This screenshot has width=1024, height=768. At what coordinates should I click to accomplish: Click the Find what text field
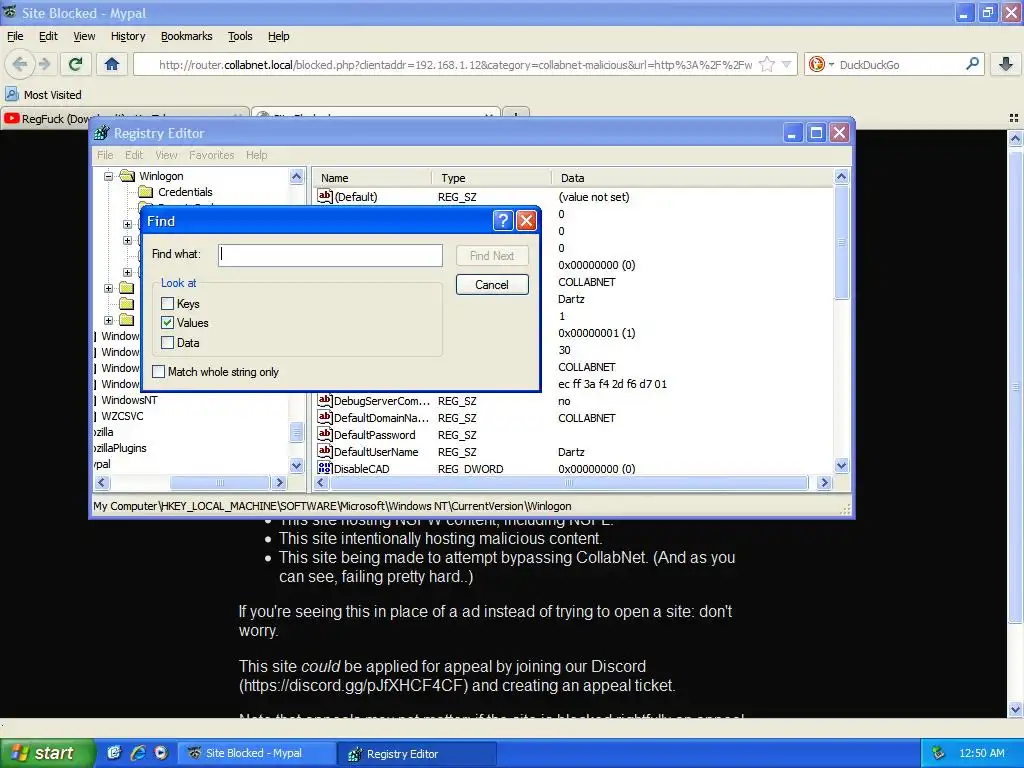(330, 255)
